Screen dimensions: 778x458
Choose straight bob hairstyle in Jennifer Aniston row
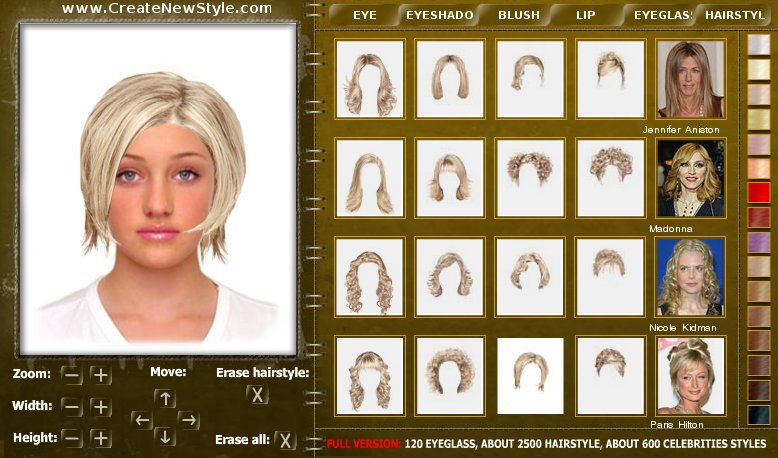[x=450, y=79]
